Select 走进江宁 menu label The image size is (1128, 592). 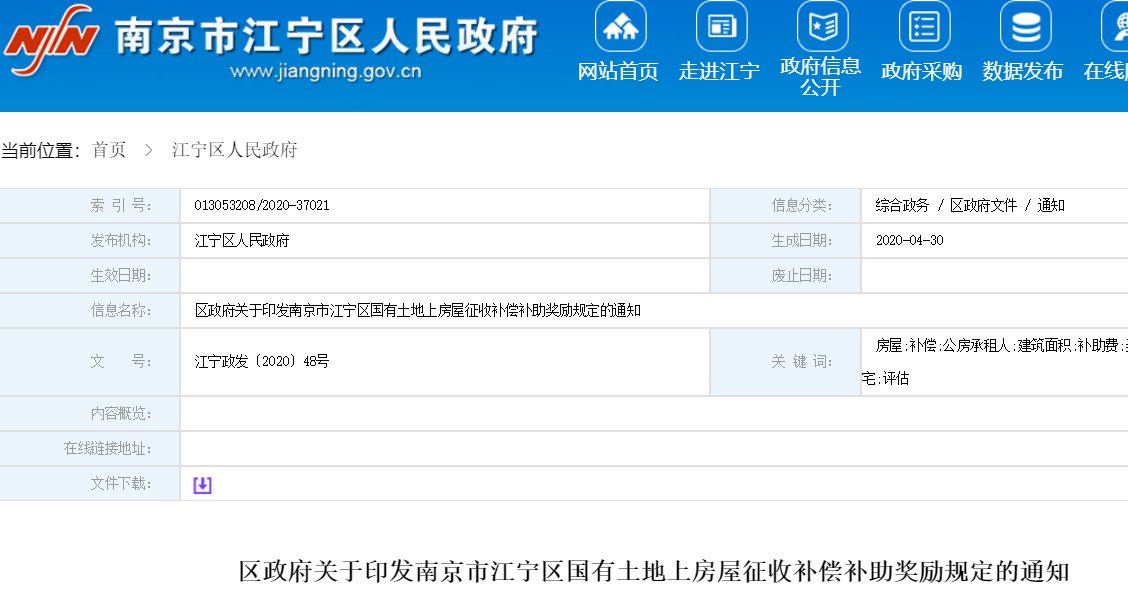tap(719, 71)
